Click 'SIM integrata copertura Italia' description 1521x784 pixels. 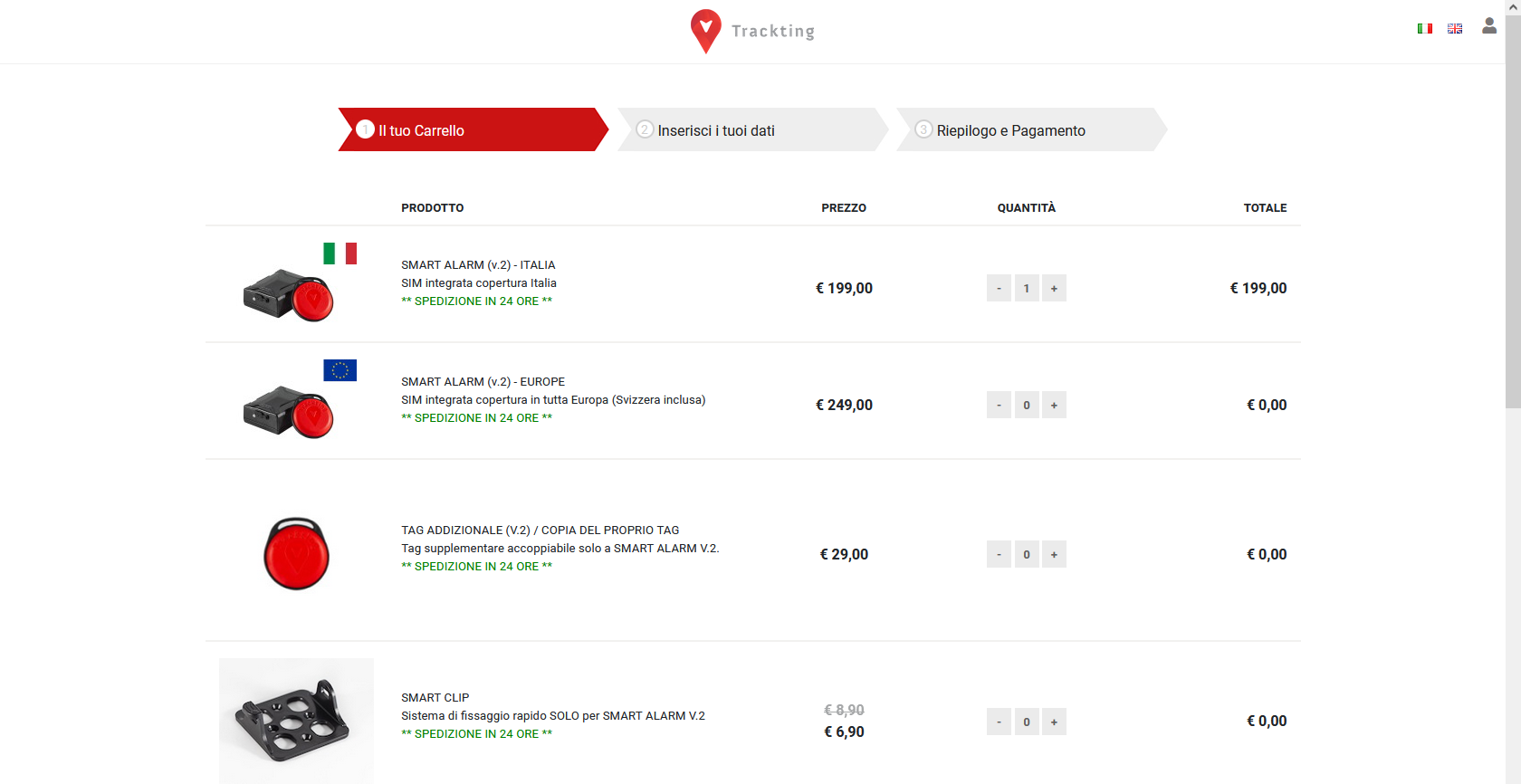[479, 283]
